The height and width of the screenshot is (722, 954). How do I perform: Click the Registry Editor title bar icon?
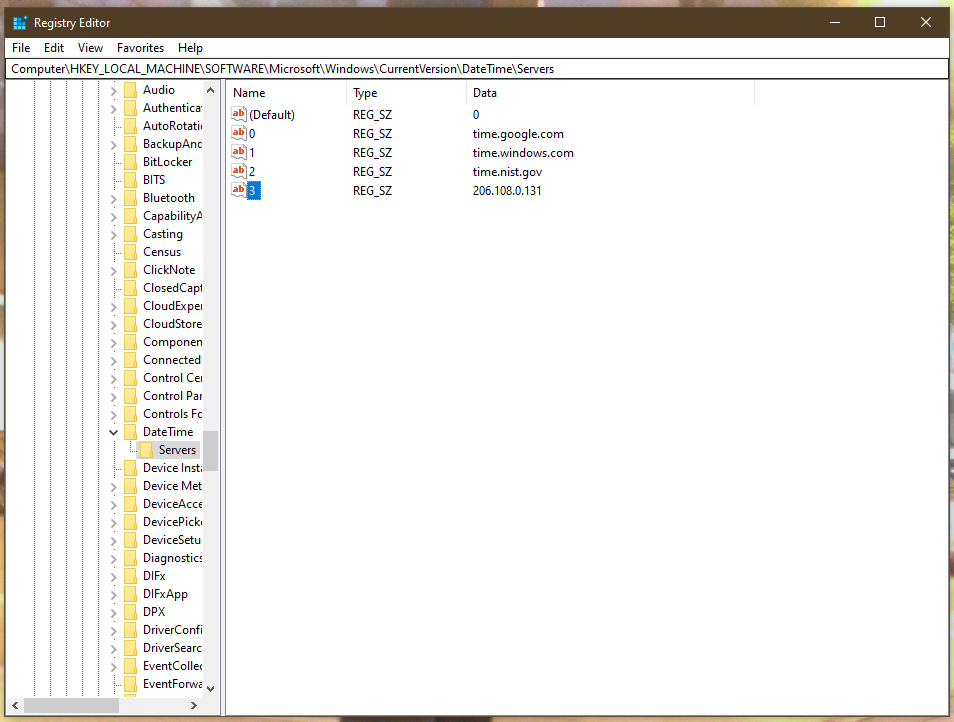click(x=19, y=21)
